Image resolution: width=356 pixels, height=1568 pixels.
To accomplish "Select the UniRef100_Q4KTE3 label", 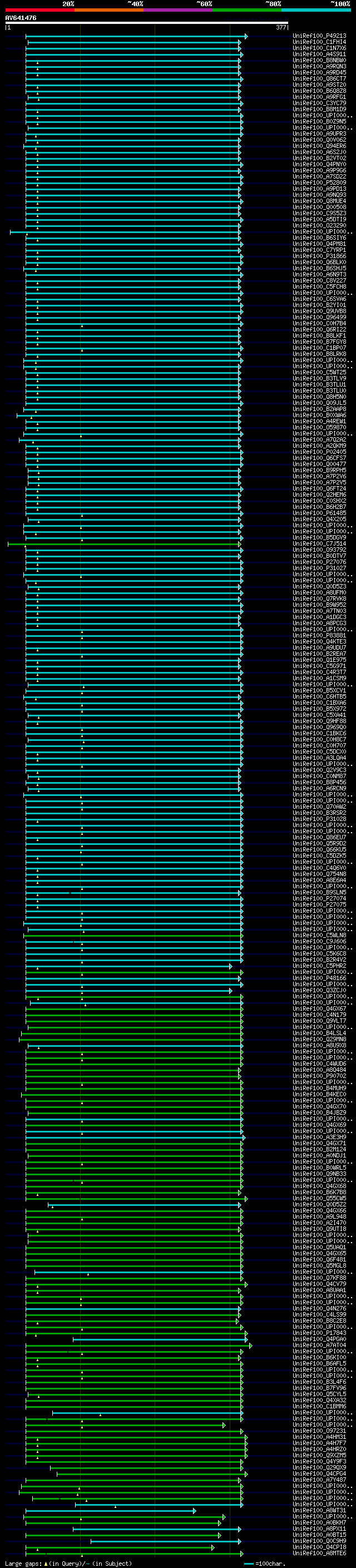I will (x=319, y=641).
